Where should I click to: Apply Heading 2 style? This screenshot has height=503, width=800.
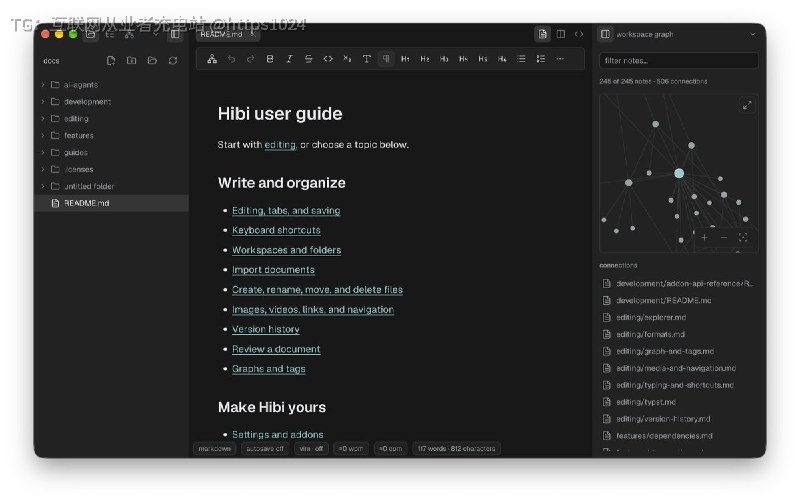424,59
